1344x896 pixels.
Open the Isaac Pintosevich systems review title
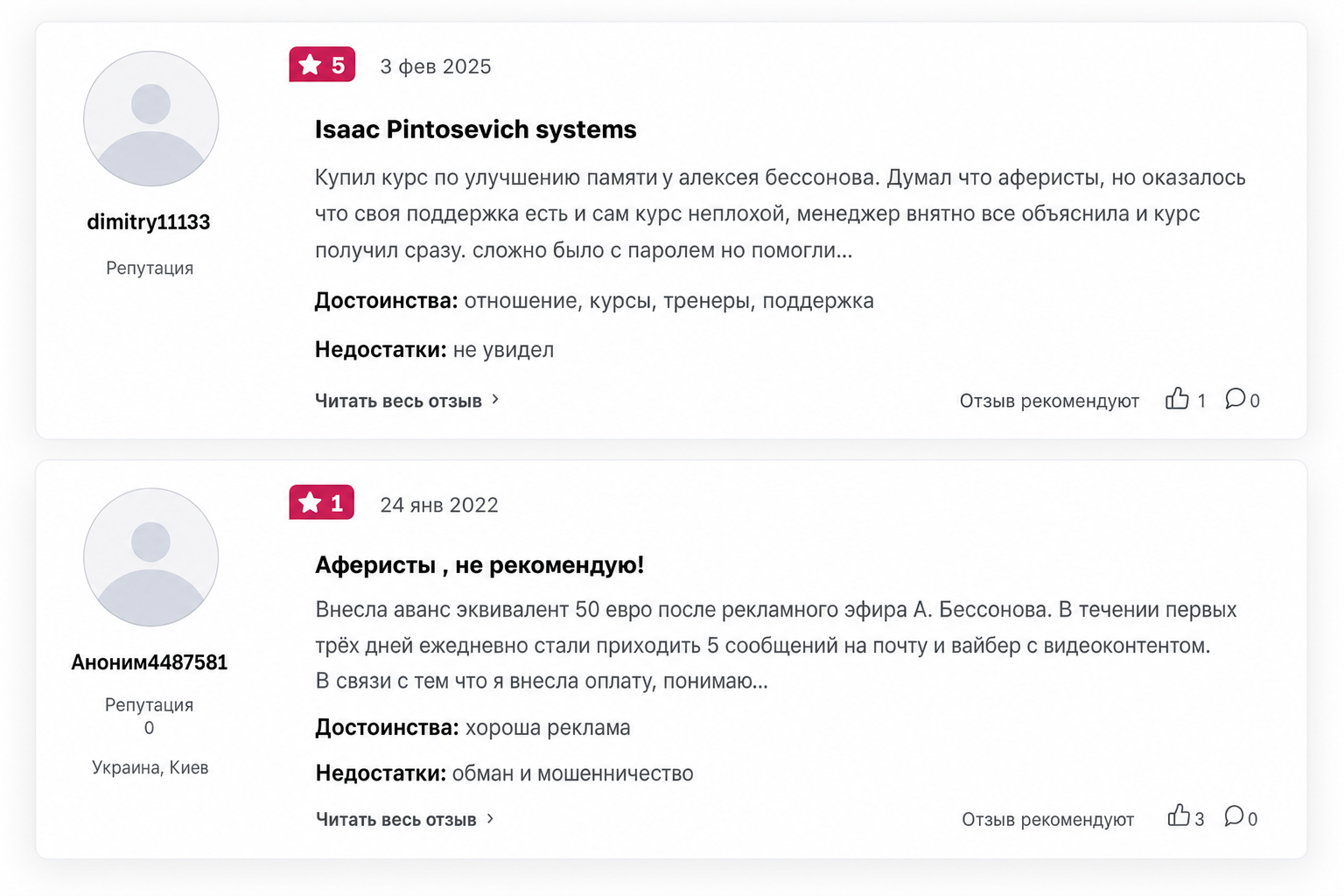point(475,129)
